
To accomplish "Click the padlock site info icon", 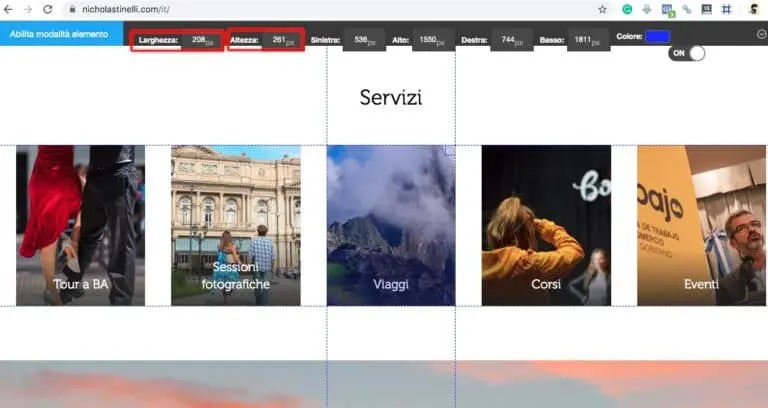I will point(72,9).
